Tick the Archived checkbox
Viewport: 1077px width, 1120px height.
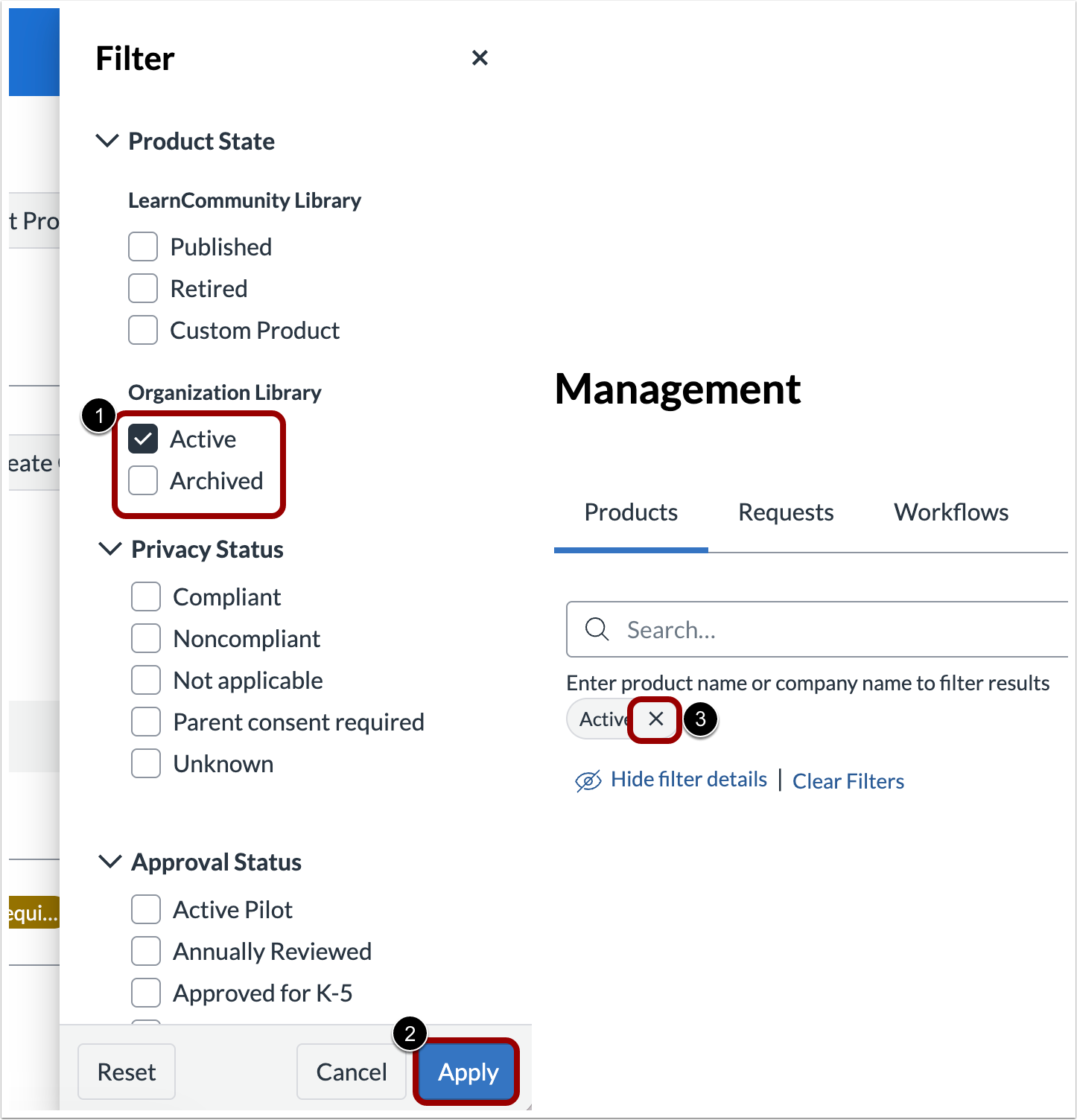tap(143, 480)
